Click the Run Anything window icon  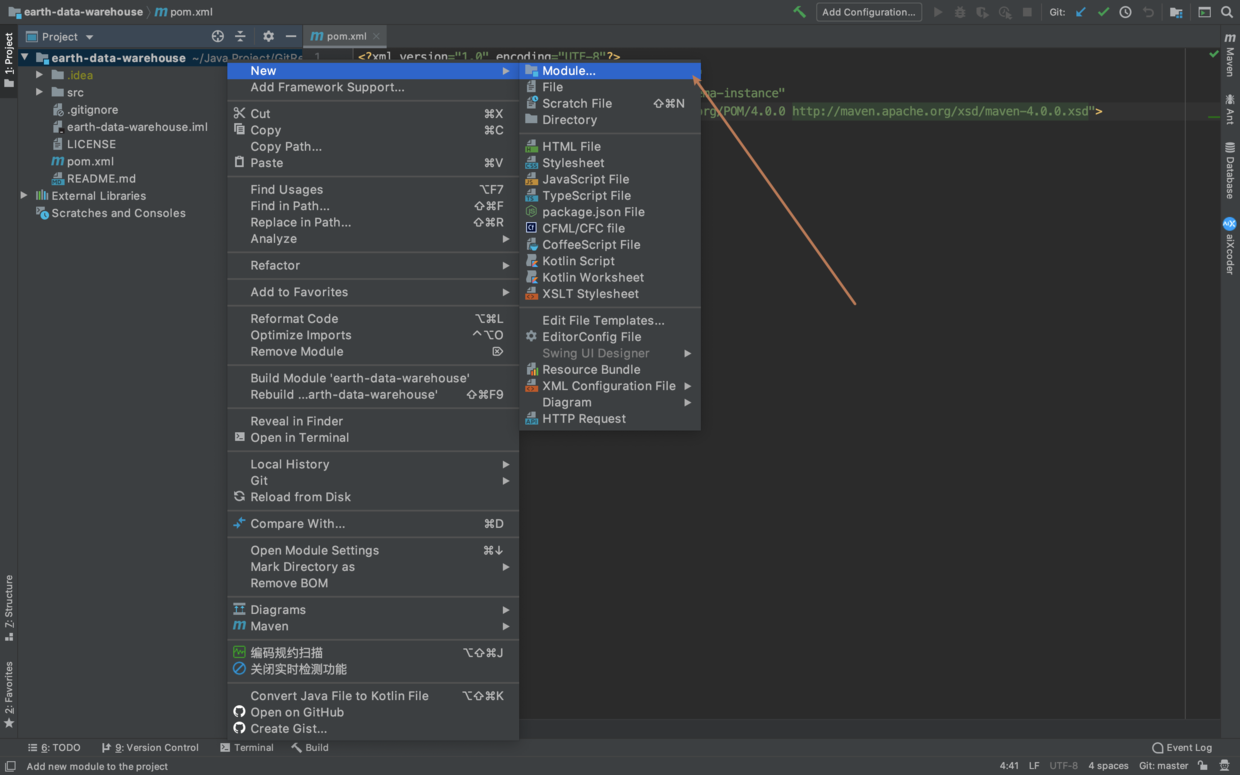click(x=1204, y=12)
